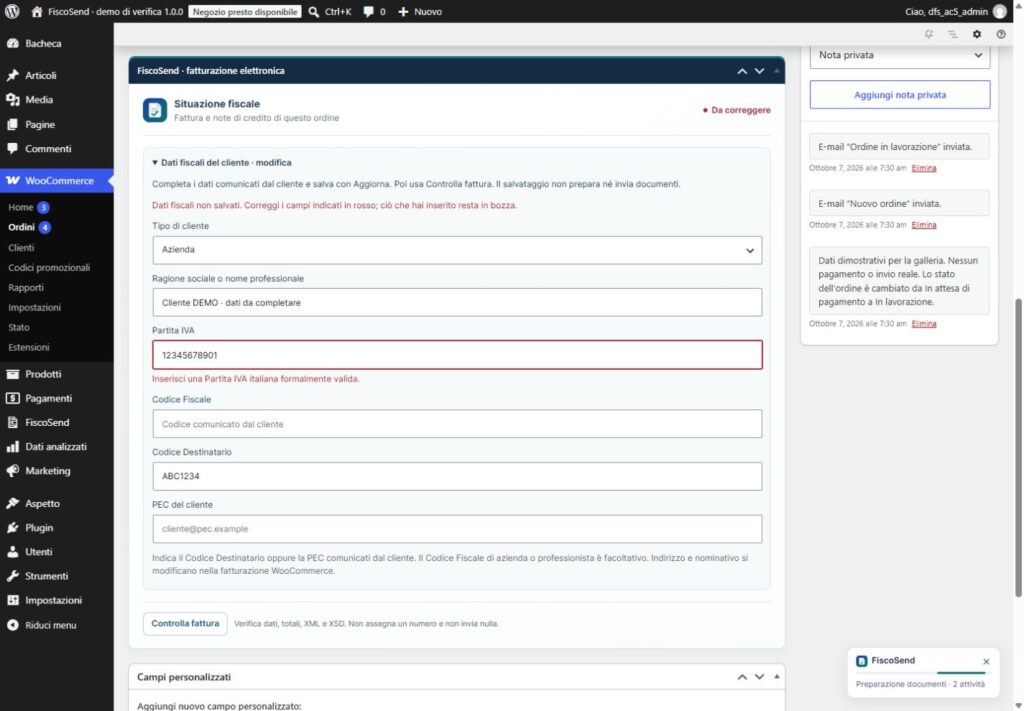Focus the Partita IVA field
Screen dimensions: 1024x711
457,355
